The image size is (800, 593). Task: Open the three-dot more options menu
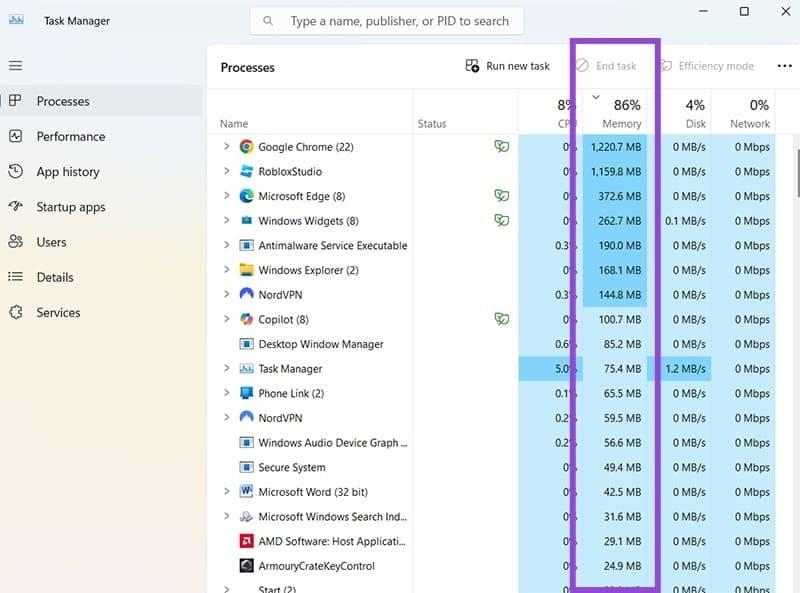(x=784, y=66)
